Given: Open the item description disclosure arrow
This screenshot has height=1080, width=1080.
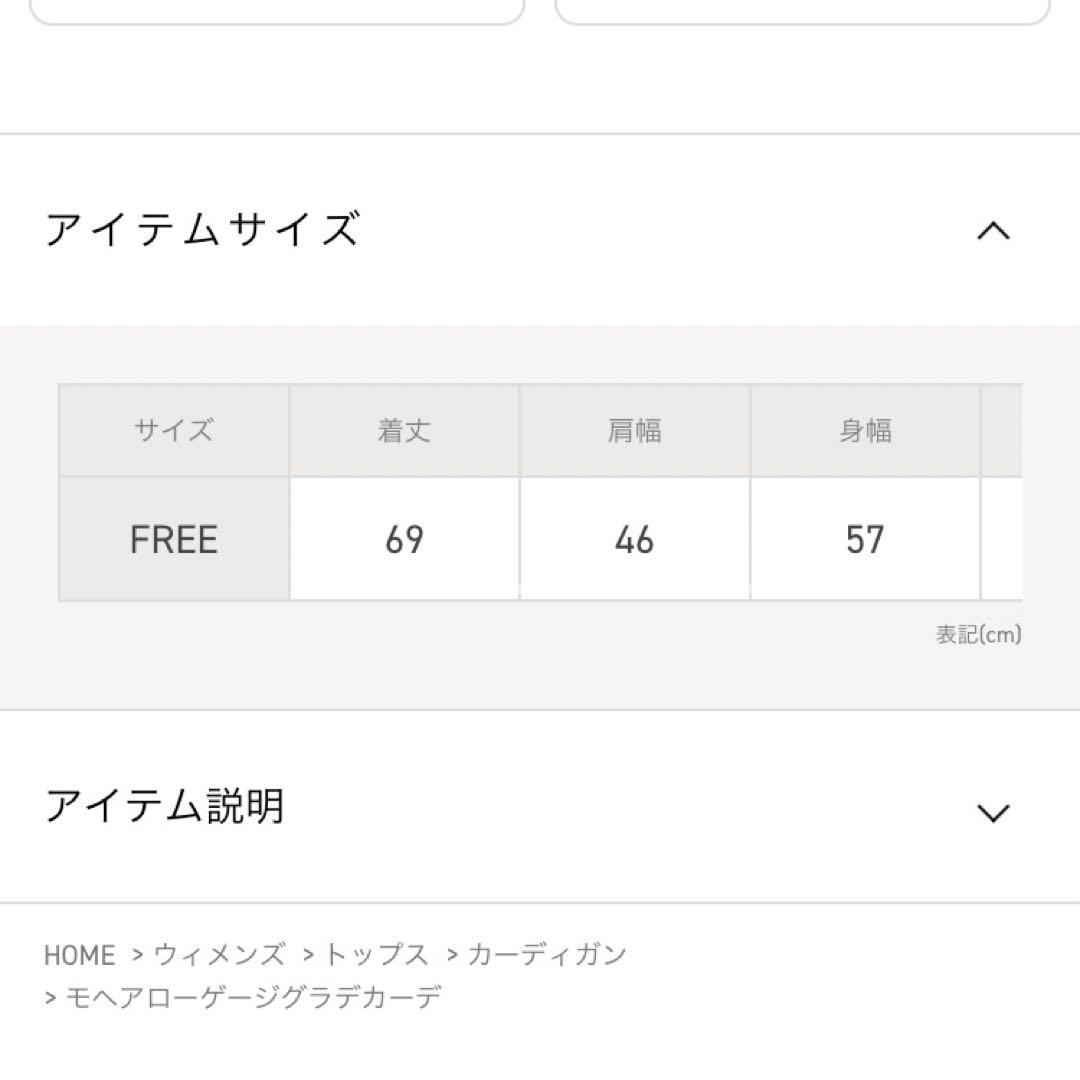Looking at the screenshot, I should click(991, 814).
